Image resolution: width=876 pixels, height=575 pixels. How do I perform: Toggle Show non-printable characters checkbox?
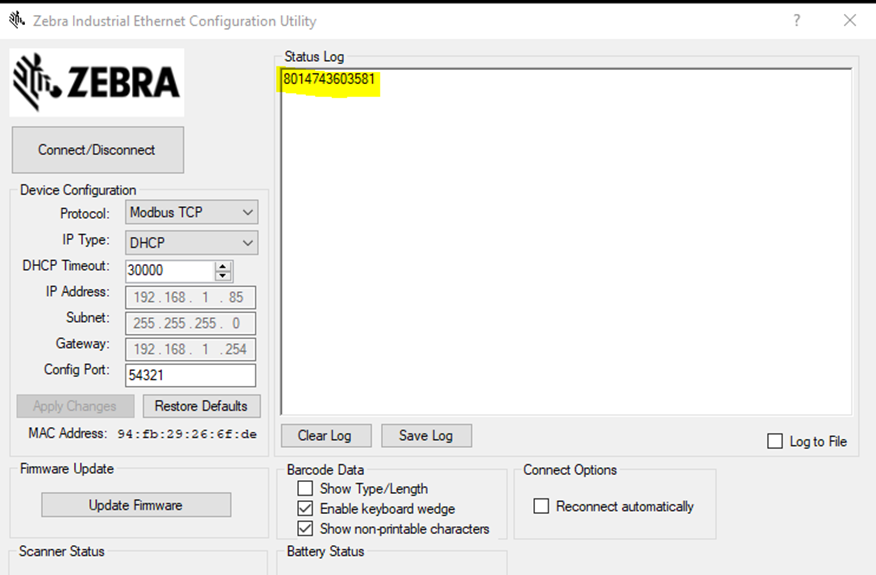click(x=306, y=528)
